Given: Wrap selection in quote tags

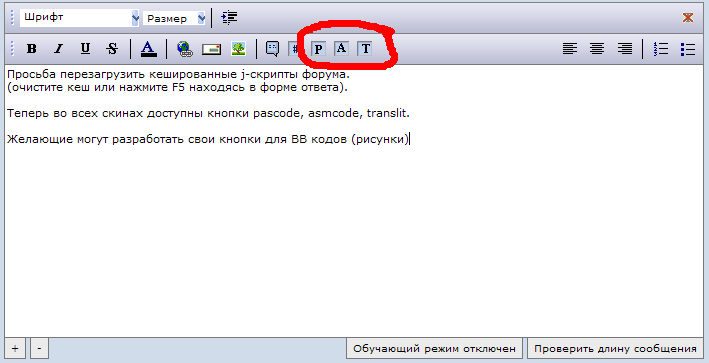Looking at the screenshot, I should (x=272, y=48).
